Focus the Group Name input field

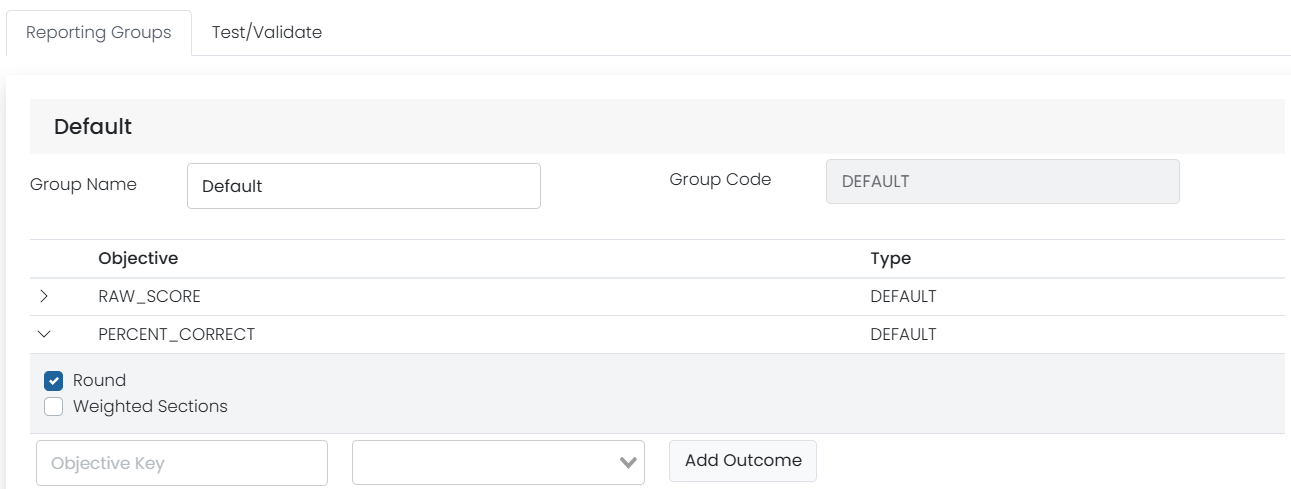(364, 186)
